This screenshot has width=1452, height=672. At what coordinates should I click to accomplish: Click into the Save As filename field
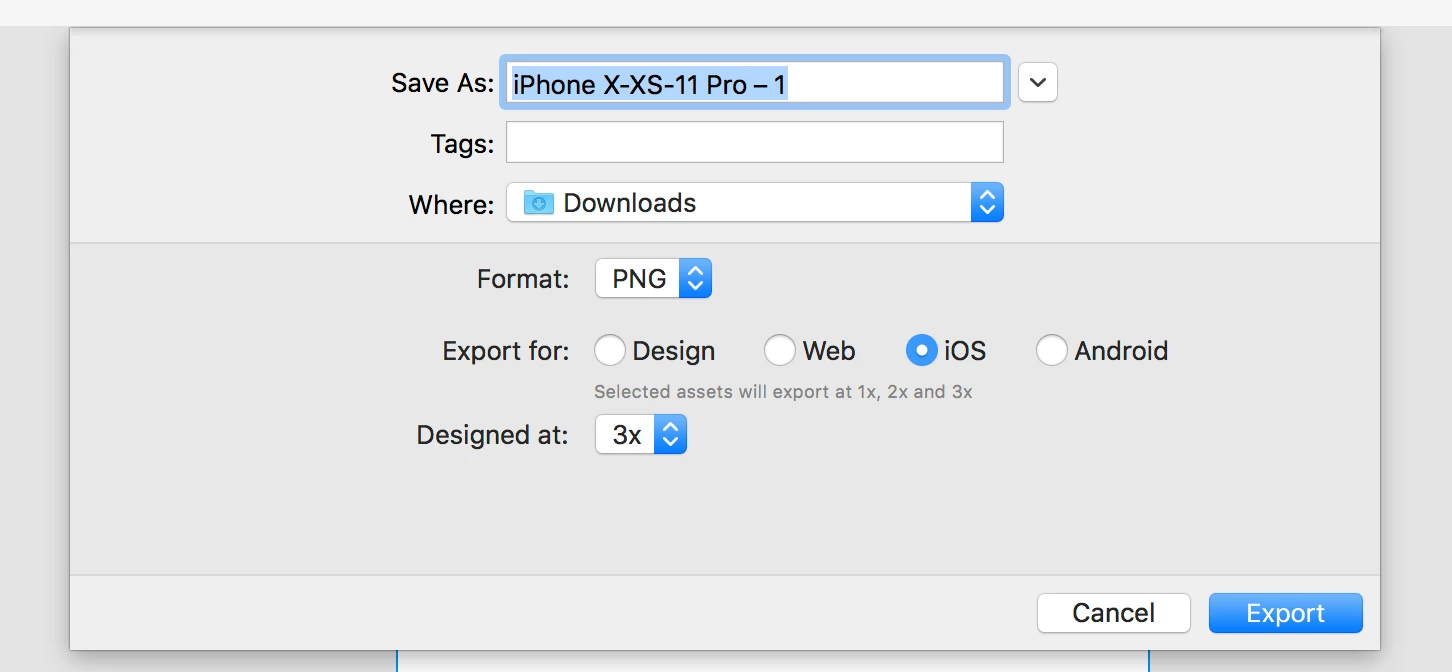755,84
